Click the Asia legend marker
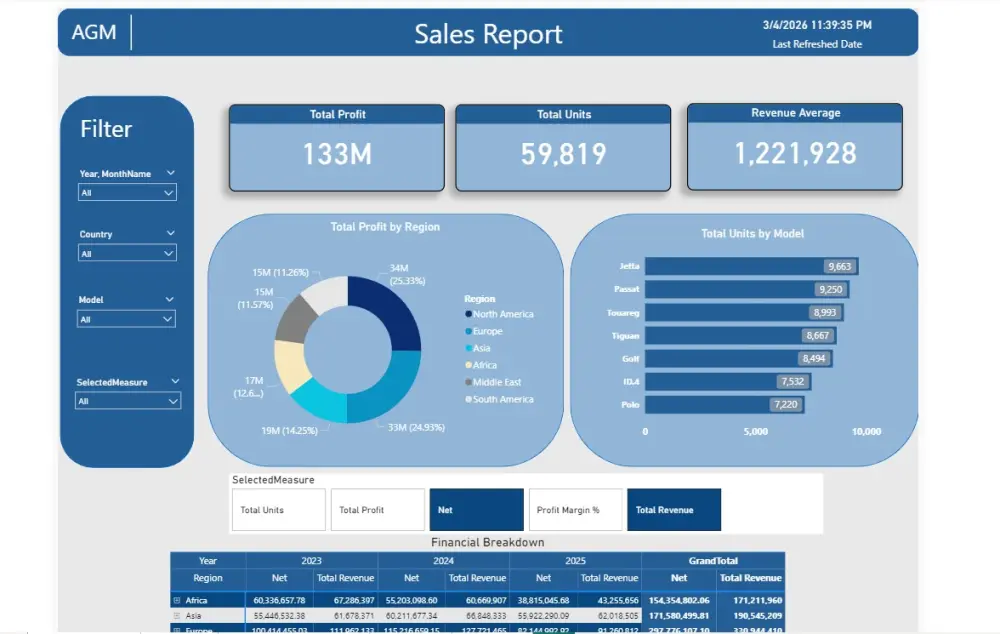This screenshot has width=1000, height=634. click(x=469, y=348)
